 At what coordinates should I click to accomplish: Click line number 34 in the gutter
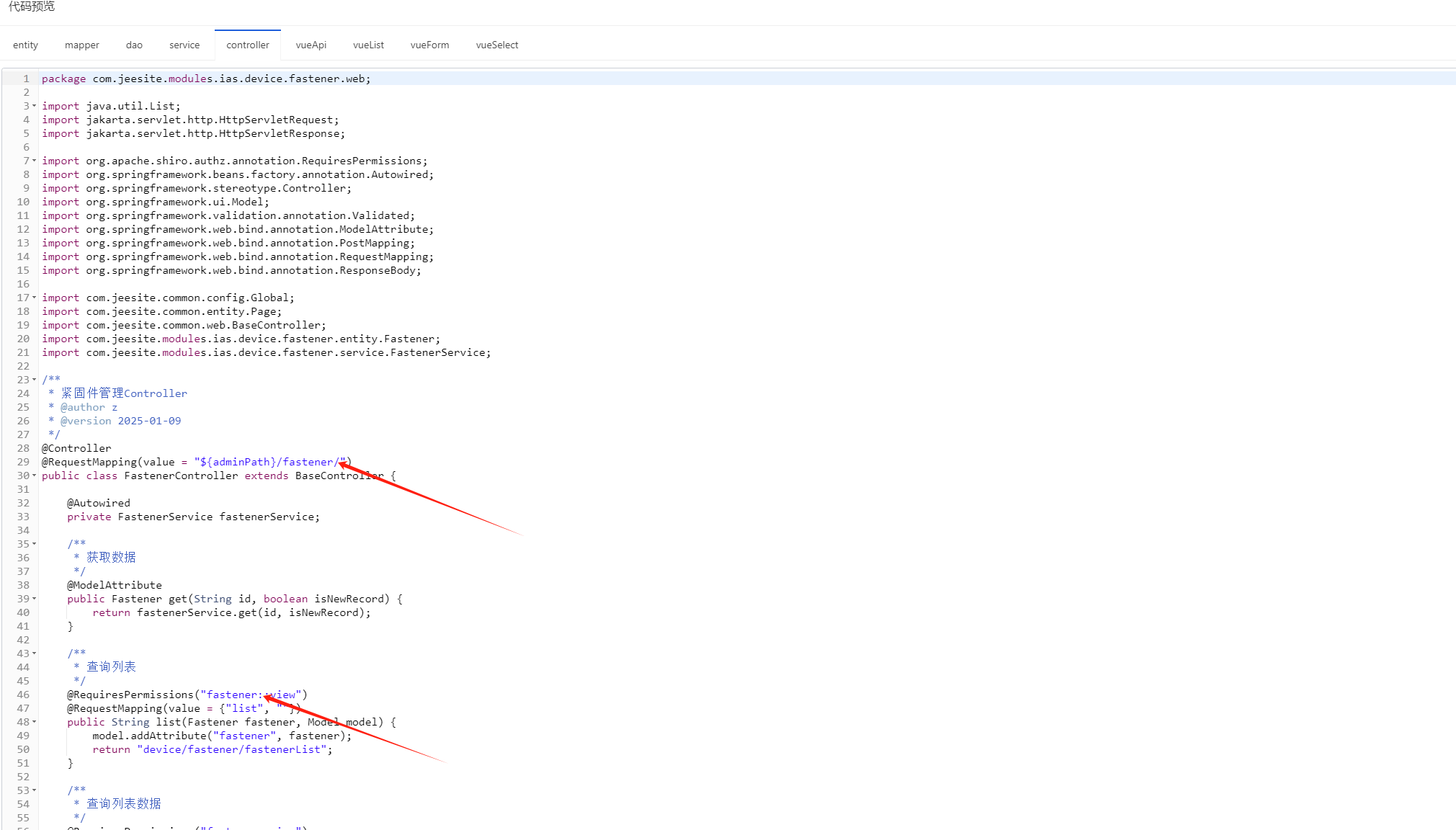(23, 530)
